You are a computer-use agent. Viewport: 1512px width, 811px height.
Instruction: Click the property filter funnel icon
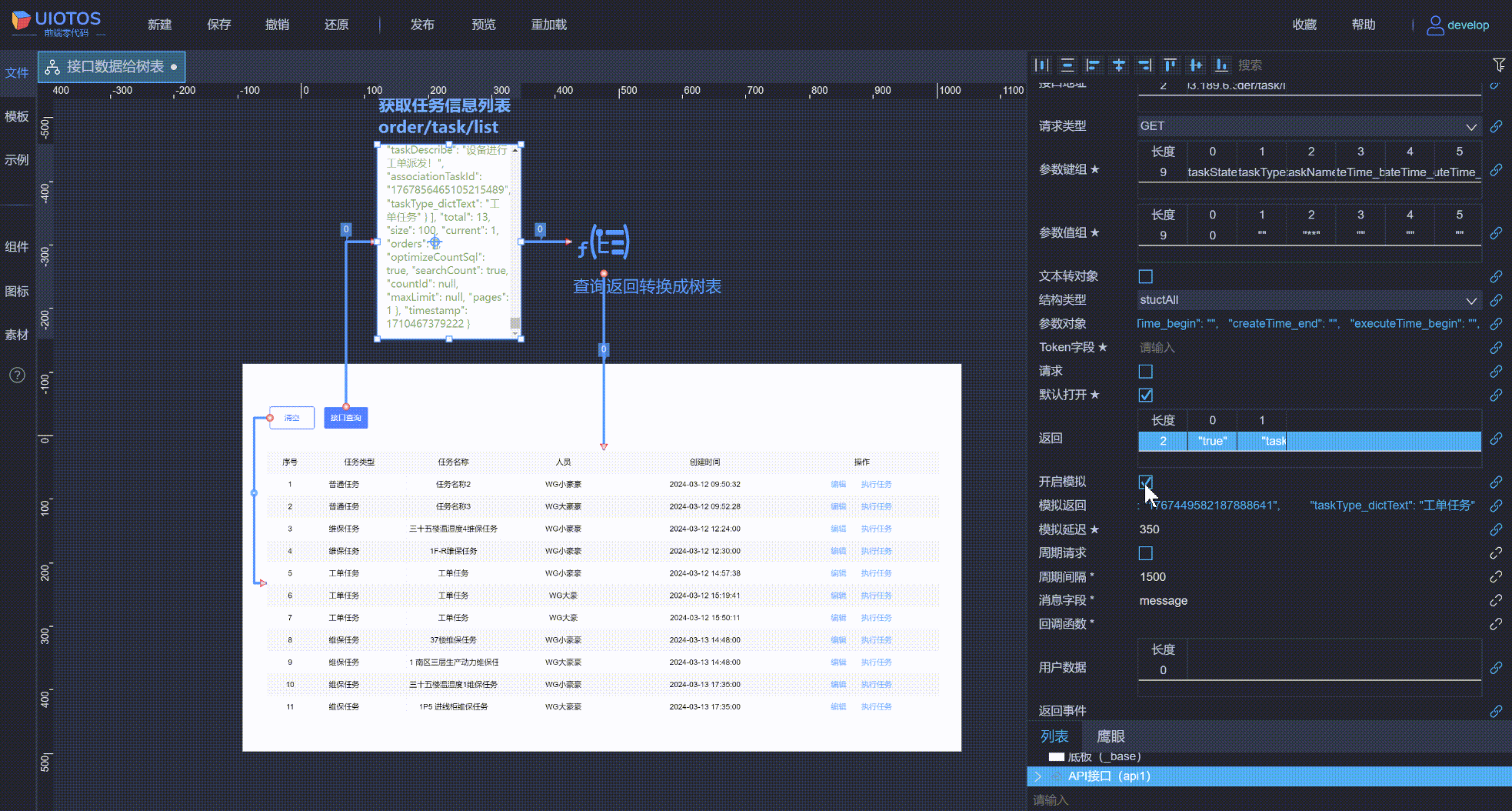coord(1499,65)
